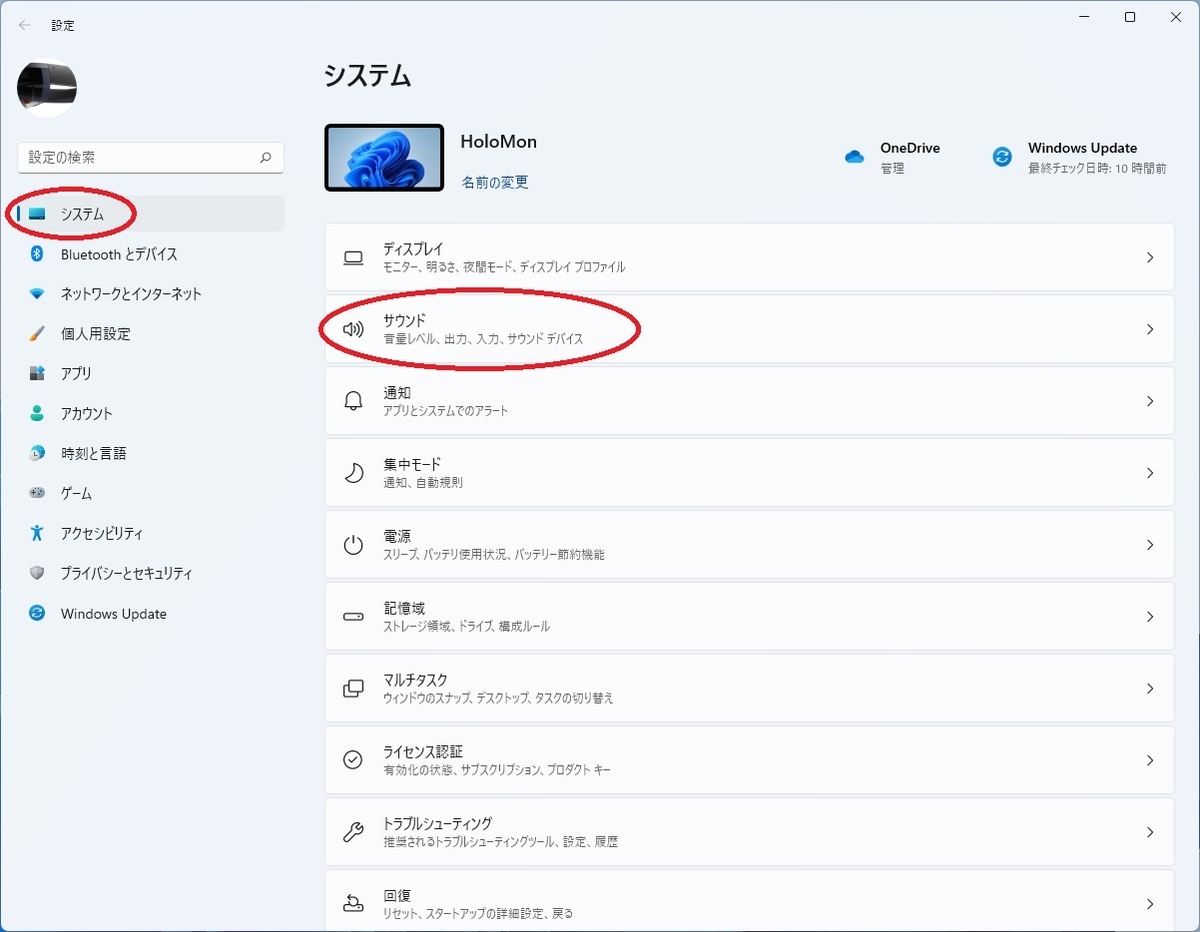The height and width of the screenshot is (932, 1200).
Task: Click the HoloMon device thumbnail
Action: coord(384,158)
